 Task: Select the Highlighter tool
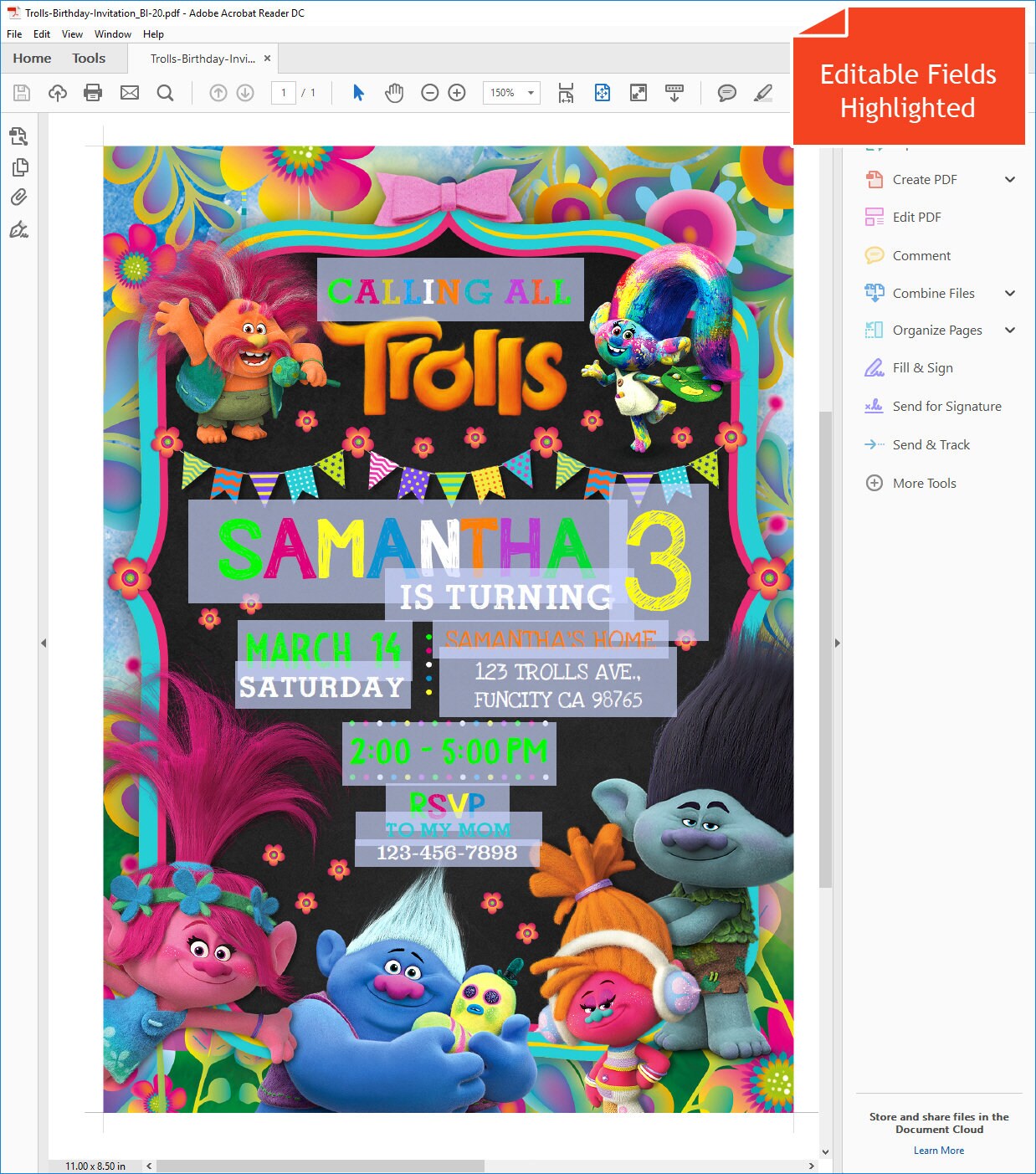coord(762,93)
